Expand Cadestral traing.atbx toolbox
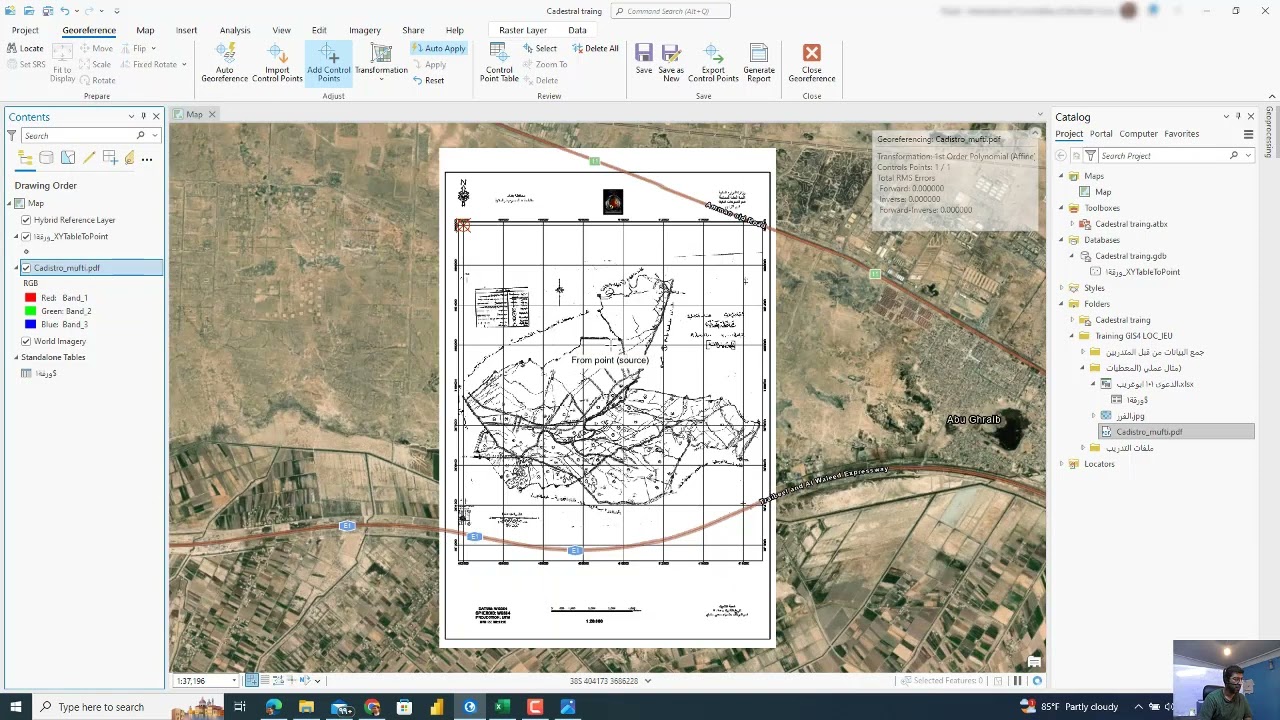The image size is (1280, 720). 1072,224
